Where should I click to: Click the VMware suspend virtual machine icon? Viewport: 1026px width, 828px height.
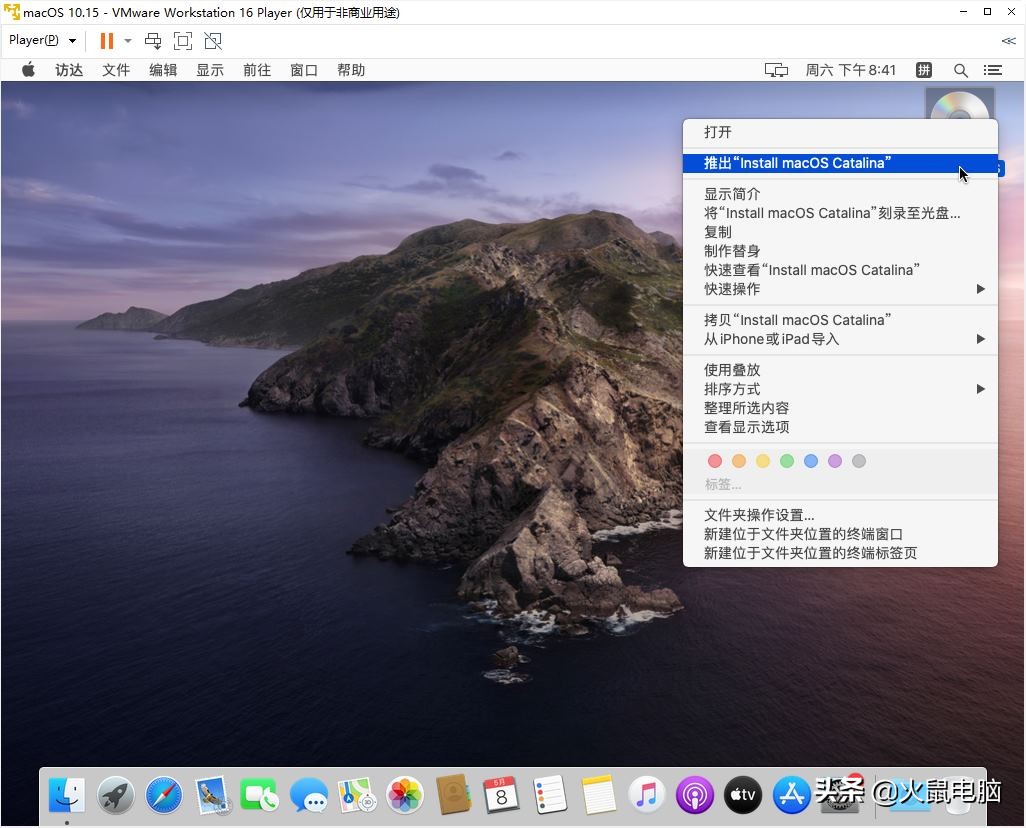106,41
